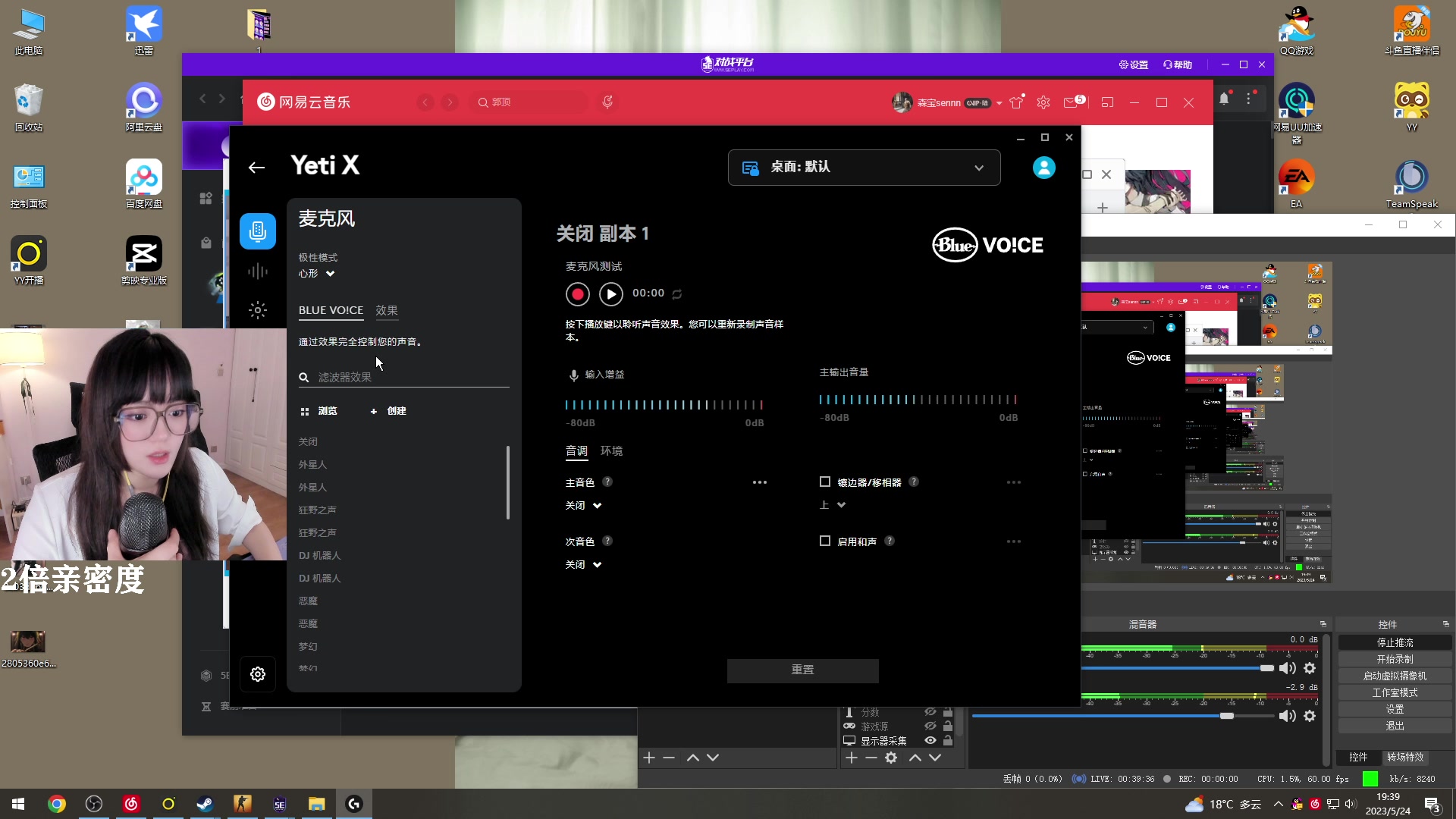Image resolution: width=1456 pixels, height=819 pixels.
Task: Click the 重置 reset button
Action: click(802, 670)
